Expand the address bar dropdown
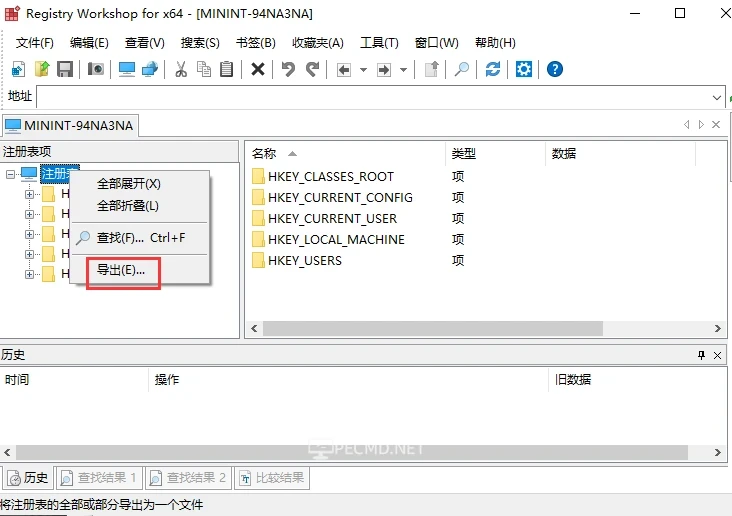Screen dimensions: 732x516 [717, 98]
